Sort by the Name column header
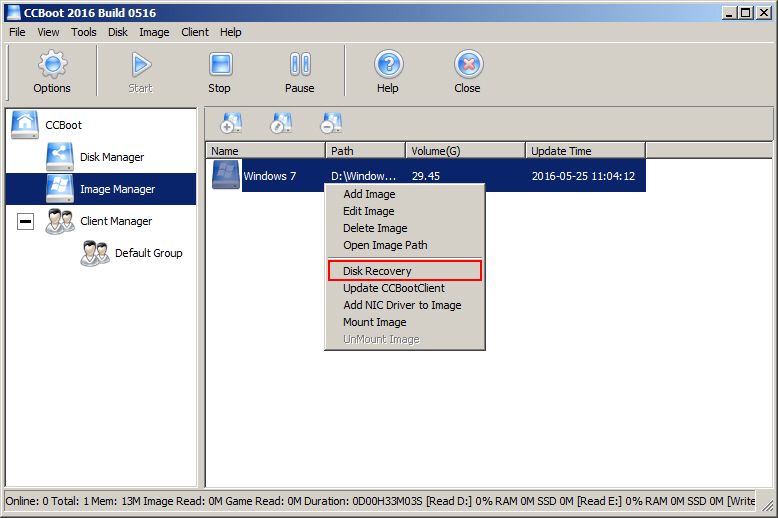Image resolution: width=778 pixels, height=518 pixels. 265,151
